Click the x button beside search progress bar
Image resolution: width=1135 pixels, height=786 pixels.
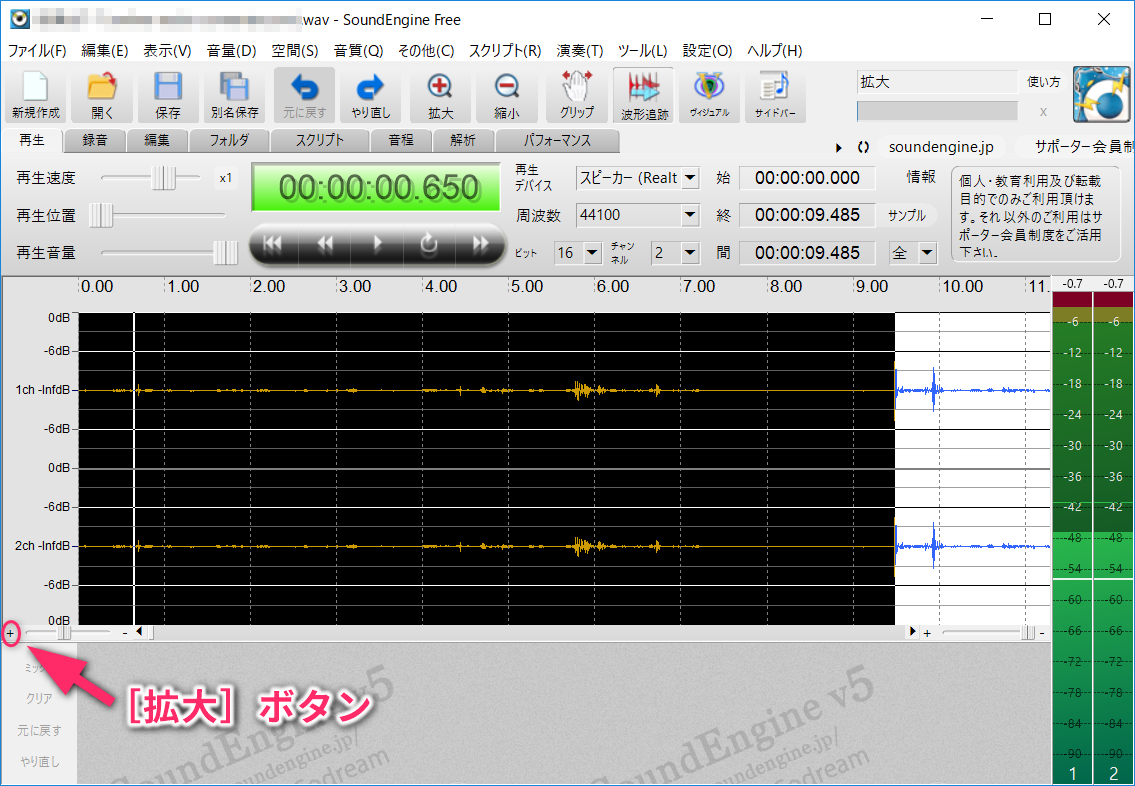coord(1043,111)
